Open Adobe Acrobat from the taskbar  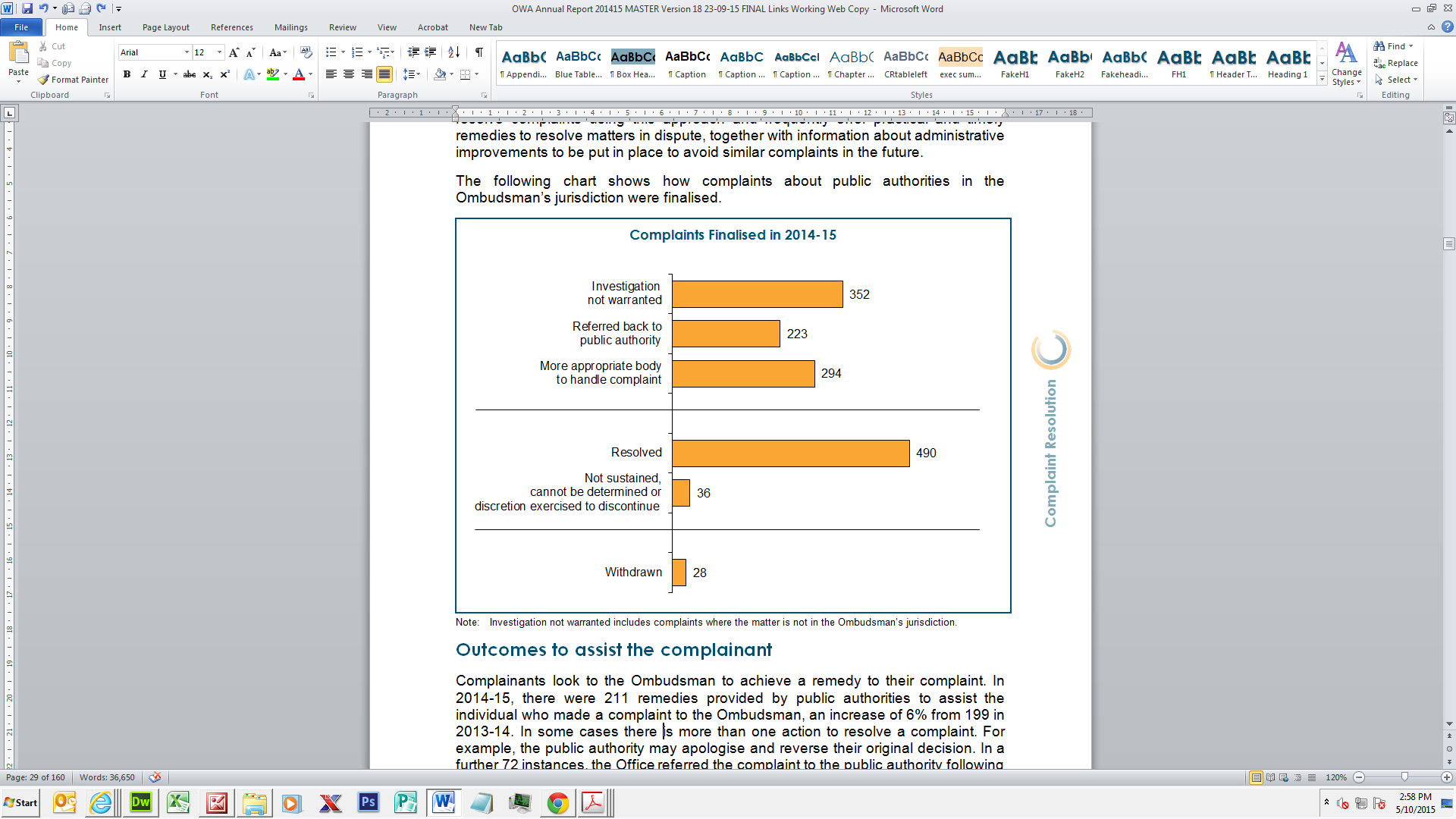594,802
